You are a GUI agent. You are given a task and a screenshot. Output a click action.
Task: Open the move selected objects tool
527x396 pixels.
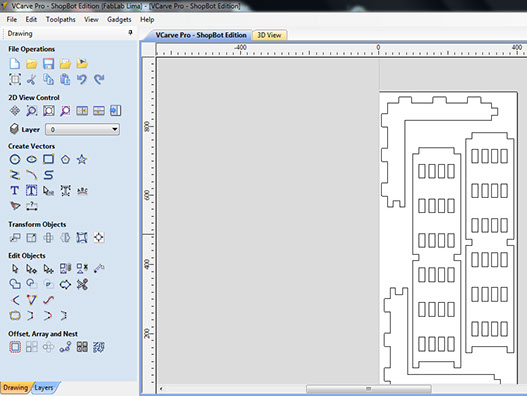(15, 238)
